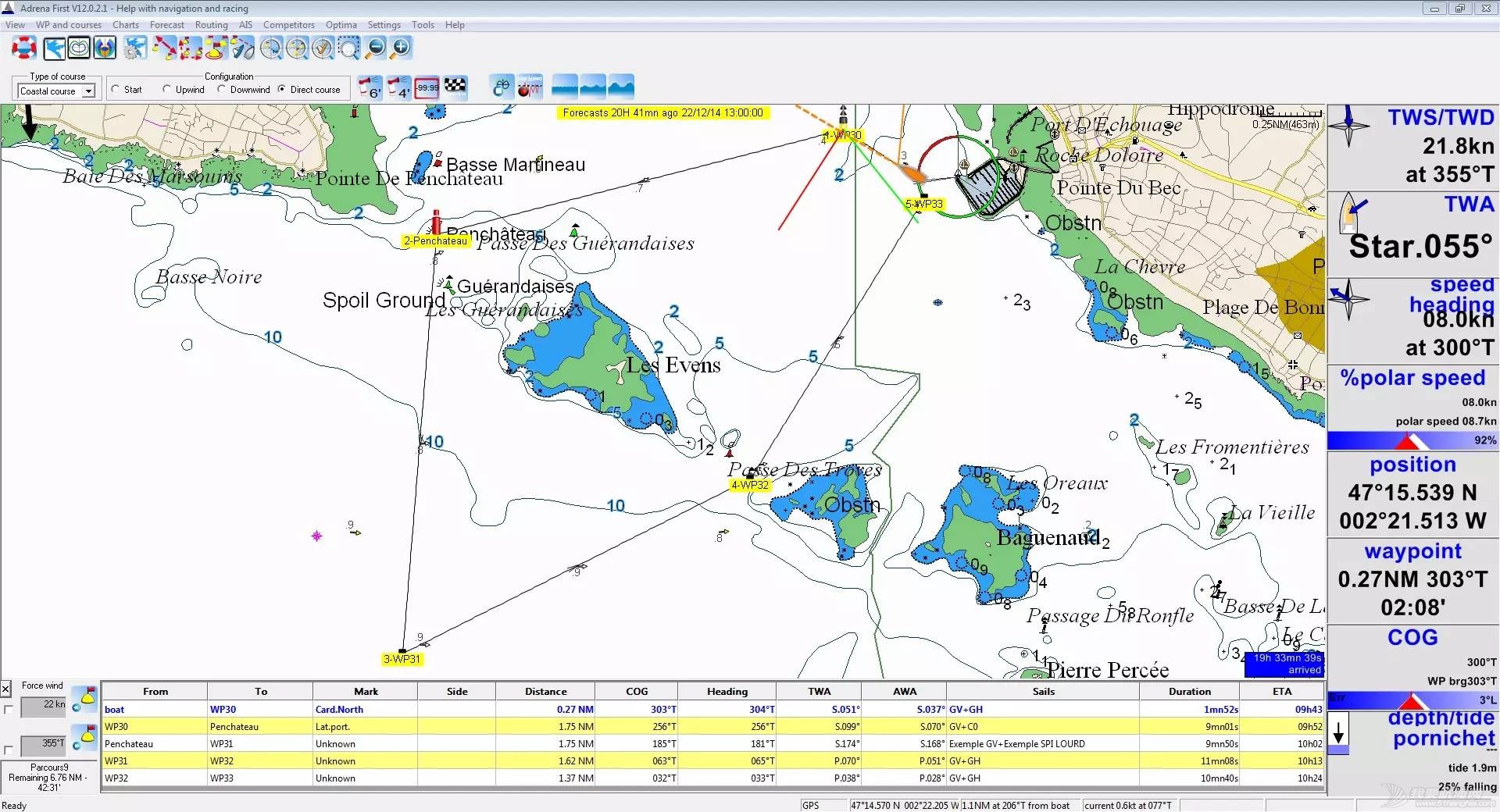The image size is (1500, 812).
Task: Click next waypoint buoy icon by 355°T
Action: click(84, 738)
